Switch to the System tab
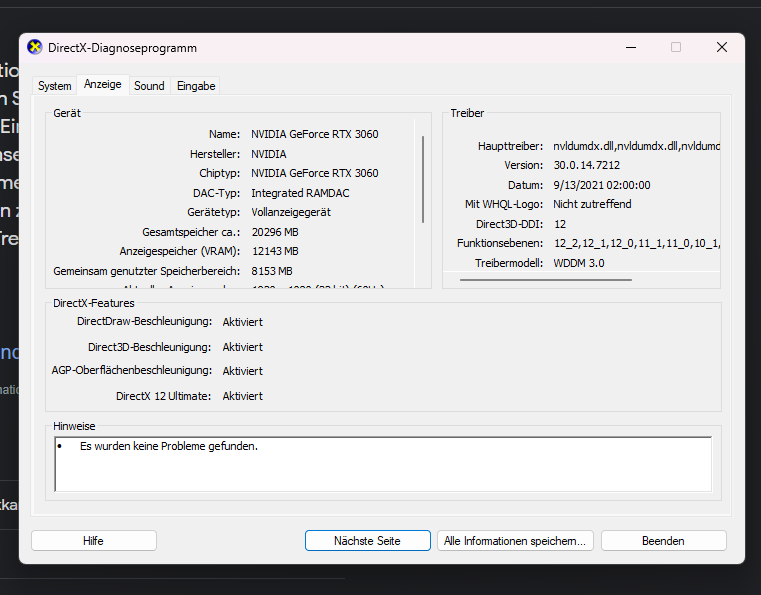This screenshot has height=595, width=761. click(x=54, y=86)
